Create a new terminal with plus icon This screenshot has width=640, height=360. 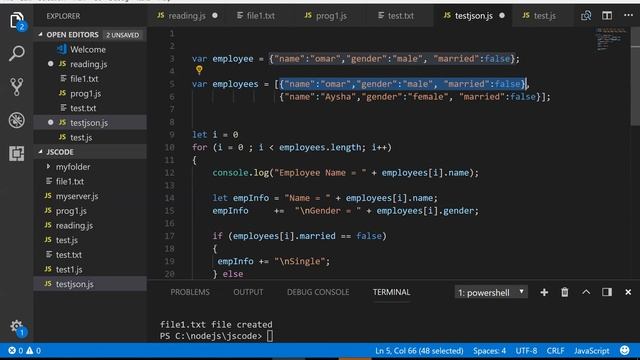tap(544, 292)
